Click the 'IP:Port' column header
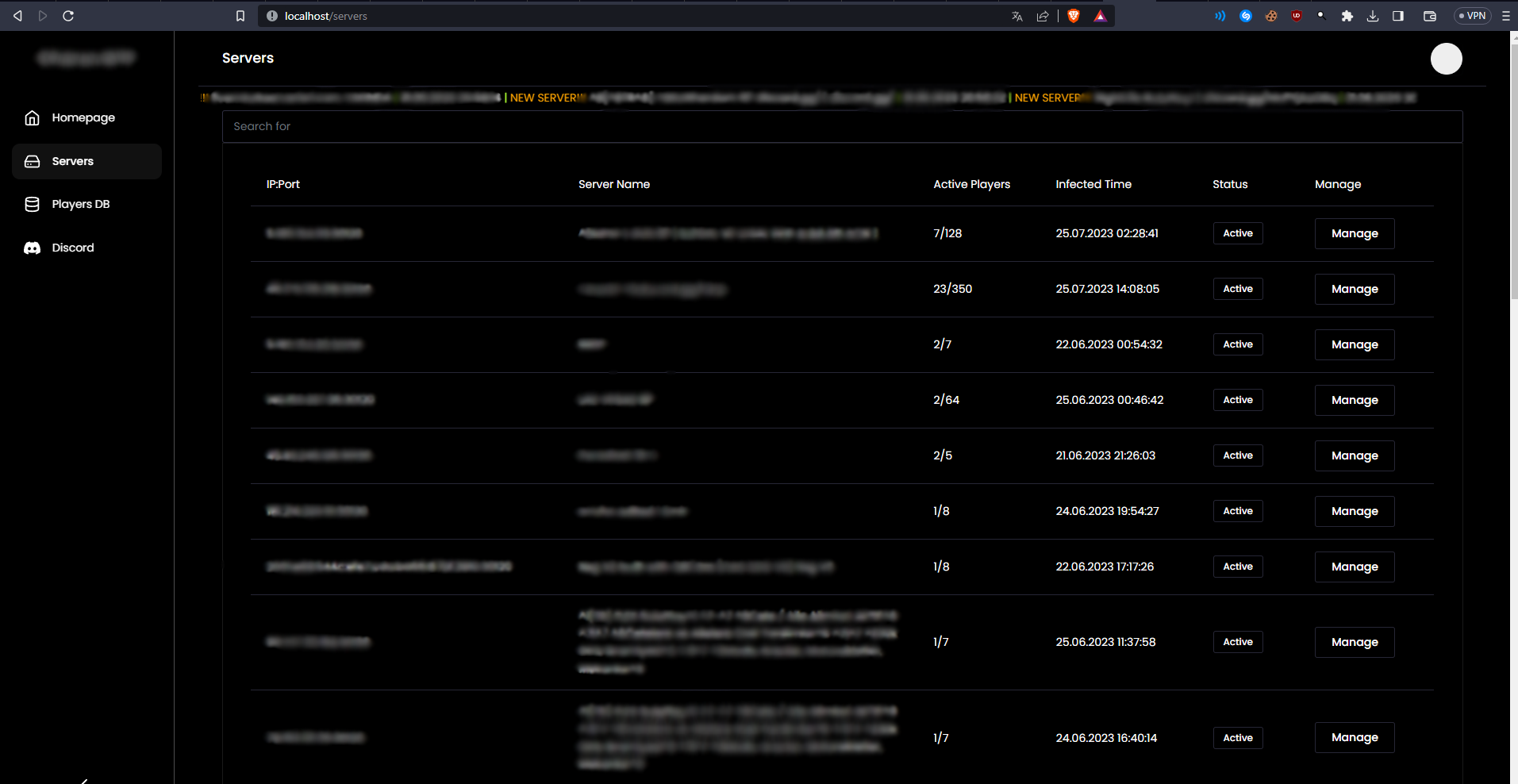The height and width of the screenshot is (784, 1518). click(x=283, y=184)
